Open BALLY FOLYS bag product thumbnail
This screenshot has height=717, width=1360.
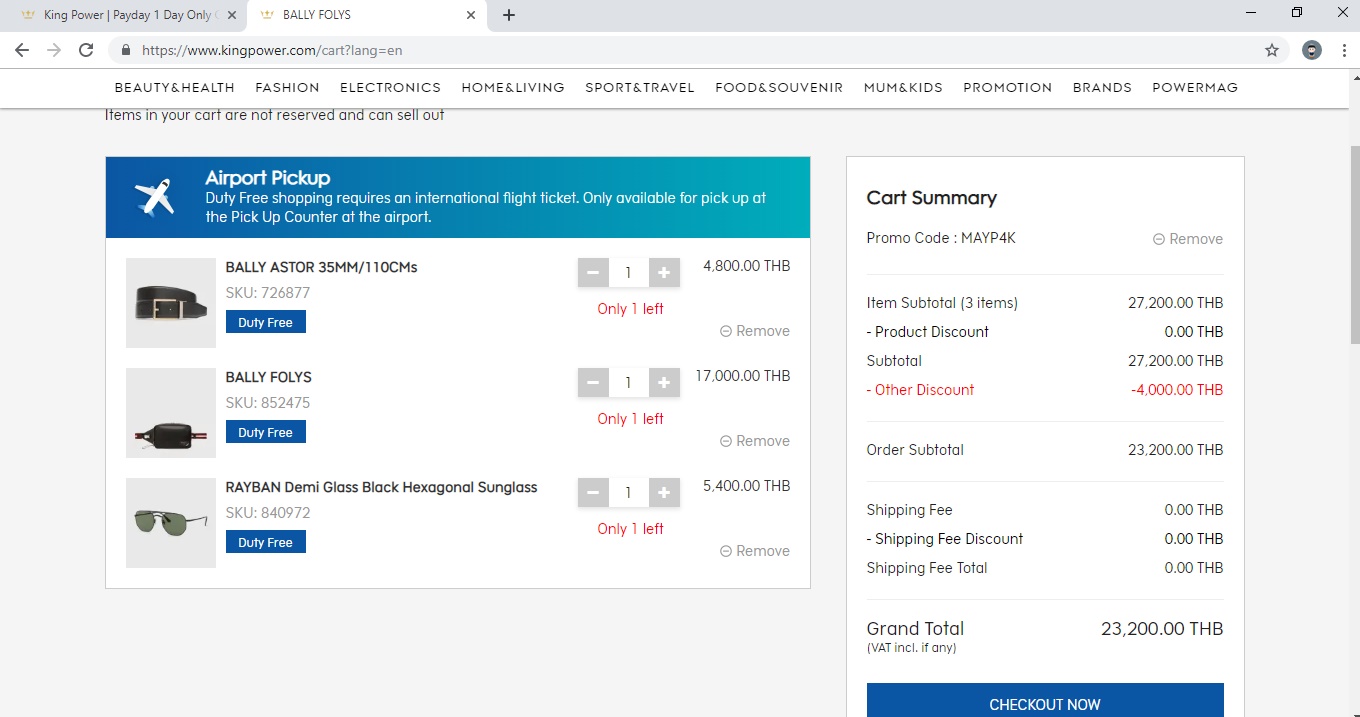tap(171, 413)
